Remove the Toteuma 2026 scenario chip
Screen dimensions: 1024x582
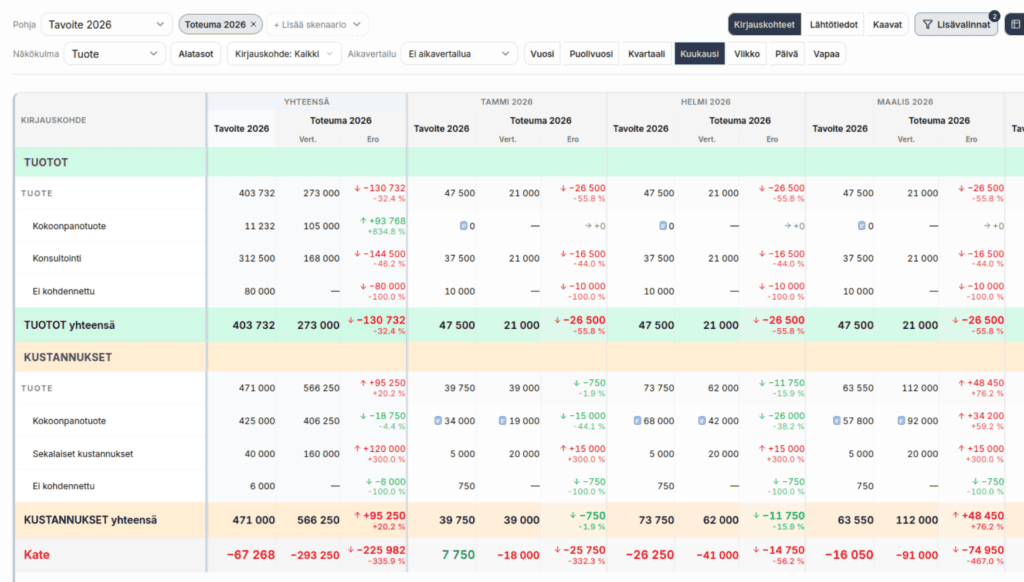[x=253, y=25]
